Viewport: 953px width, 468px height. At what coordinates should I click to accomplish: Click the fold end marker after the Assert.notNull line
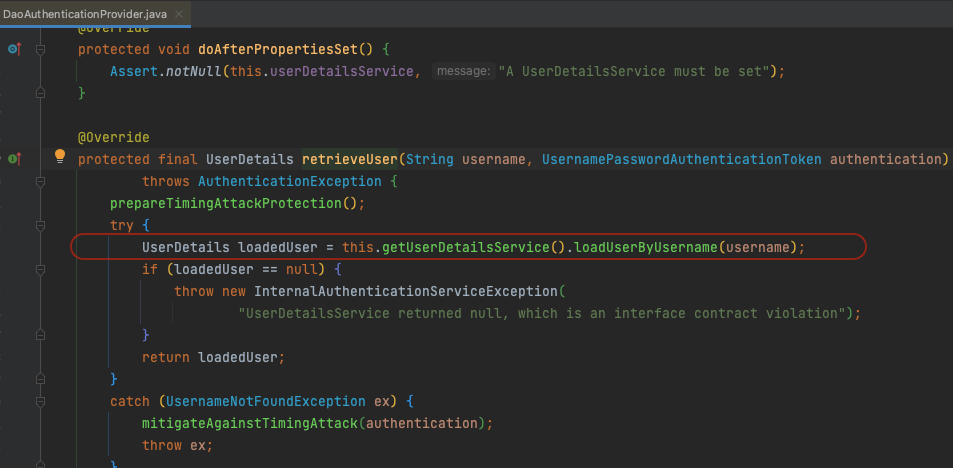(40, 94)
